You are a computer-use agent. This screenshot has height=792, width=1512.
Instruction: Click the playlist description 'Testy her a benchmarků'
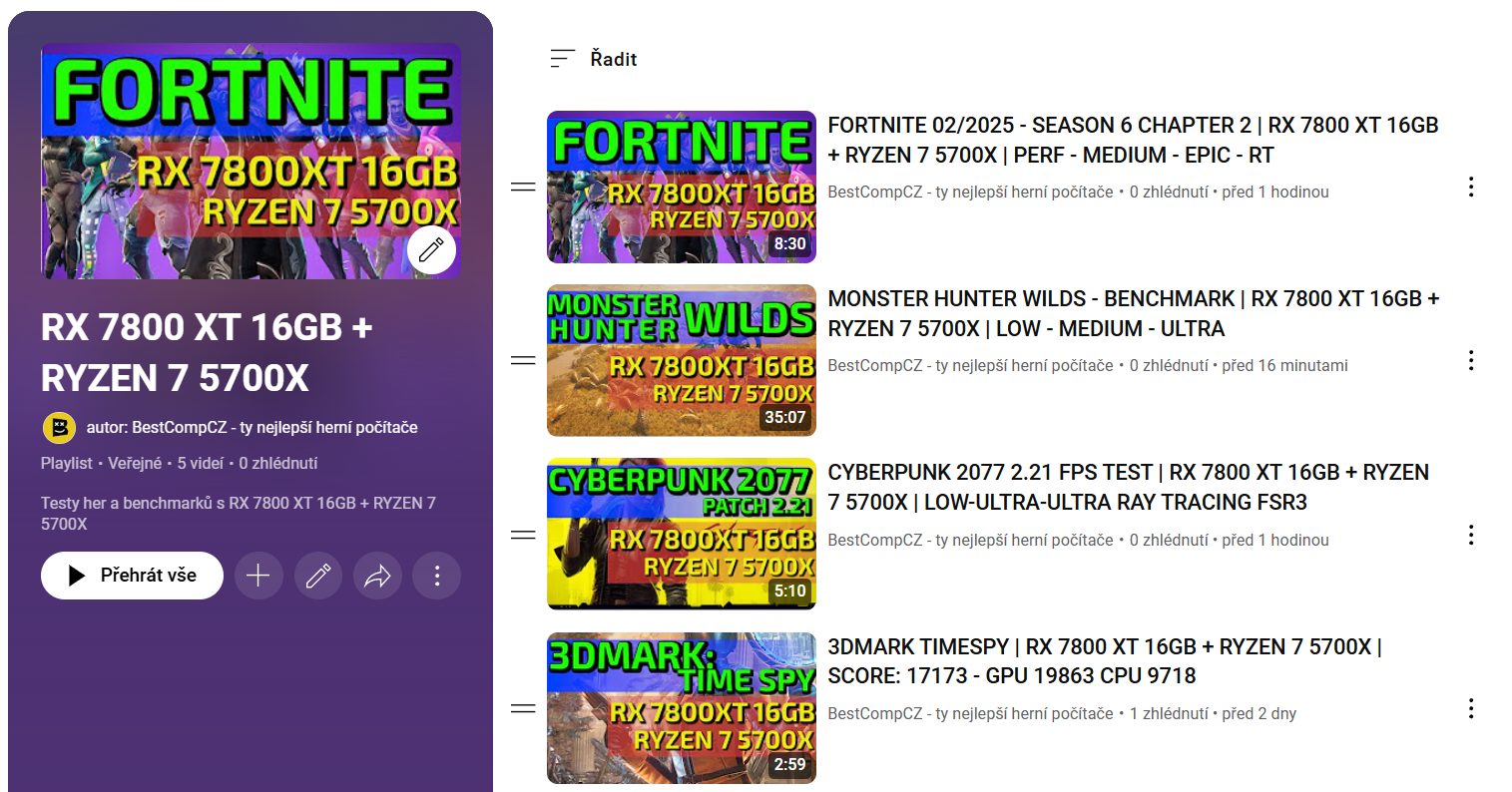239,513
